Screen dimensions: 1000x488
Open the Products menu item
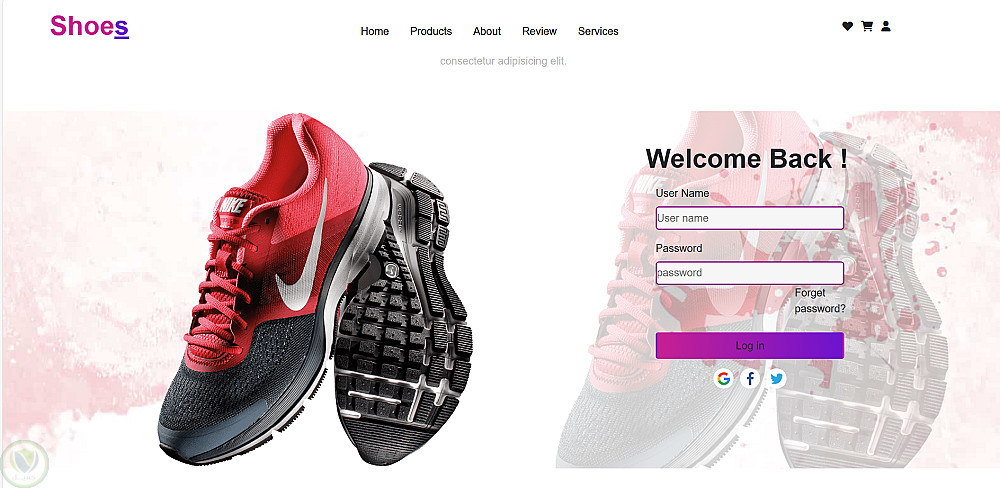click(x=431, y=31)
